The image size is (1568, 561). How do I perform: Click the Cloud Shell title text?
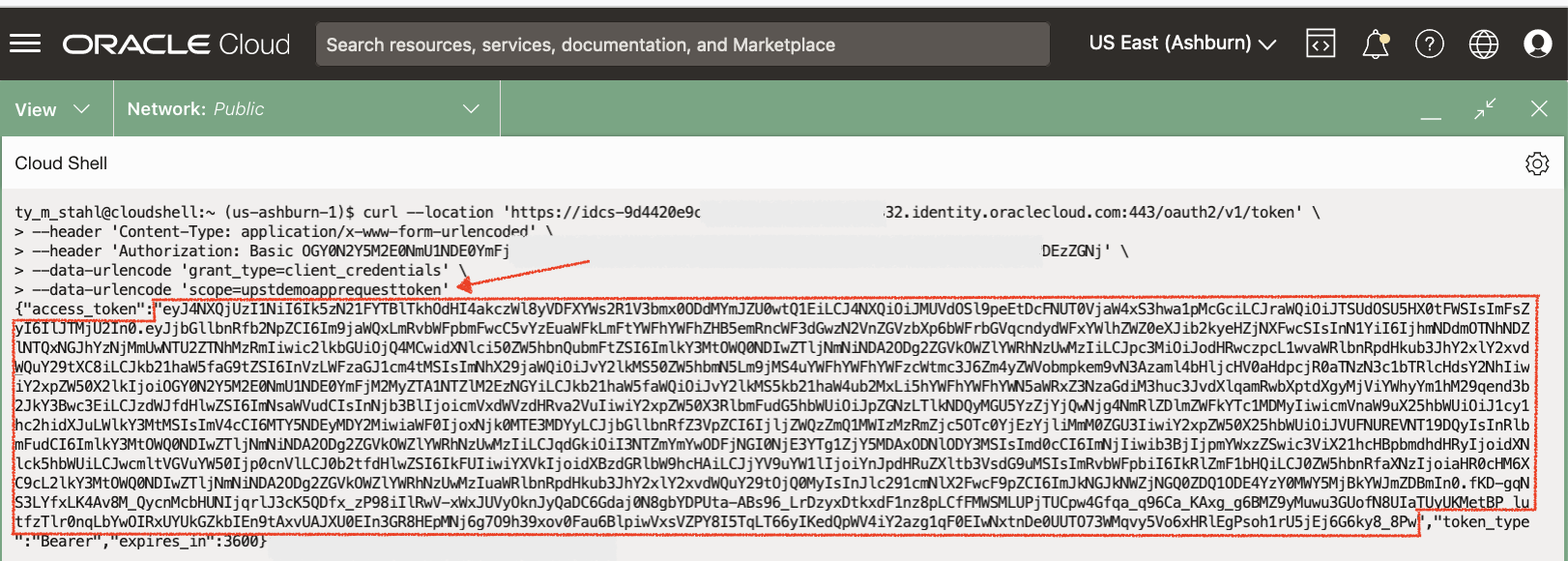pyautogui.click(x=61, y=163)
